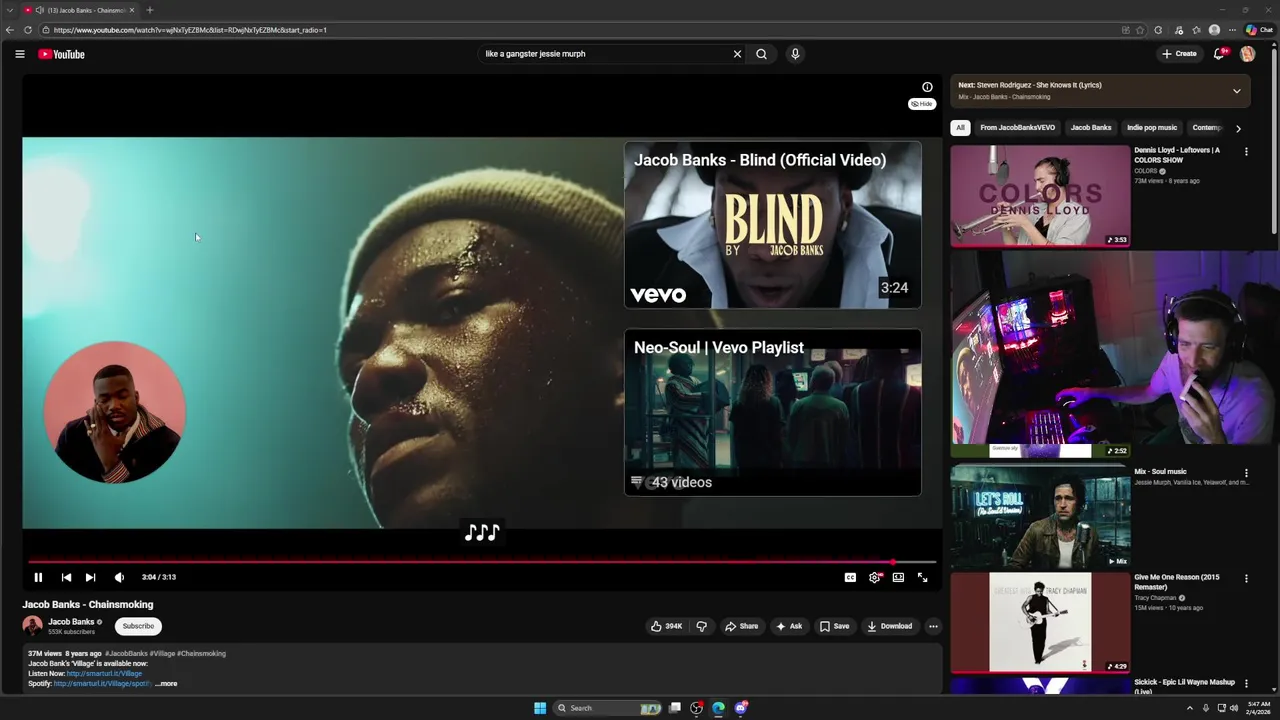Open more actions below the video
Screen dimensions: 1280x720
933,626
